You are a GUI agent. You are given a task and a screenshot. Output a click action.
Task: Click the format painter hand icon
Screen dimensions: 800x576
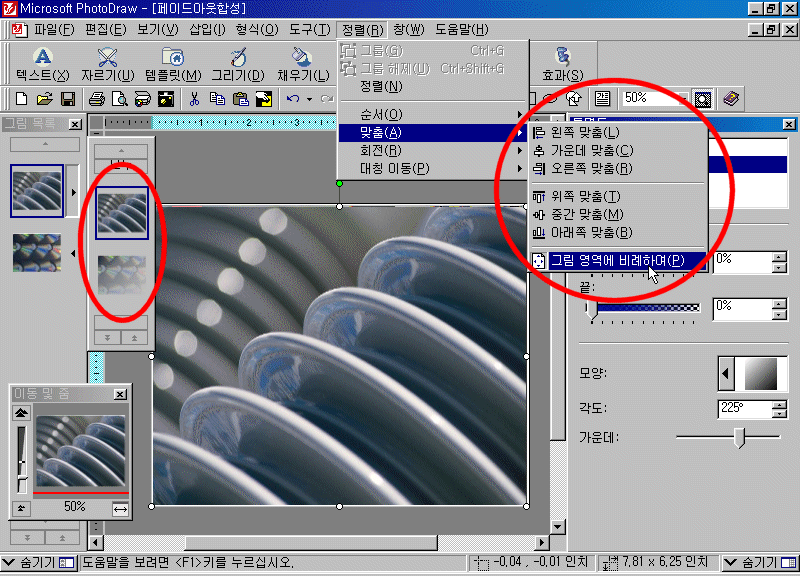(x=264, y=98)
